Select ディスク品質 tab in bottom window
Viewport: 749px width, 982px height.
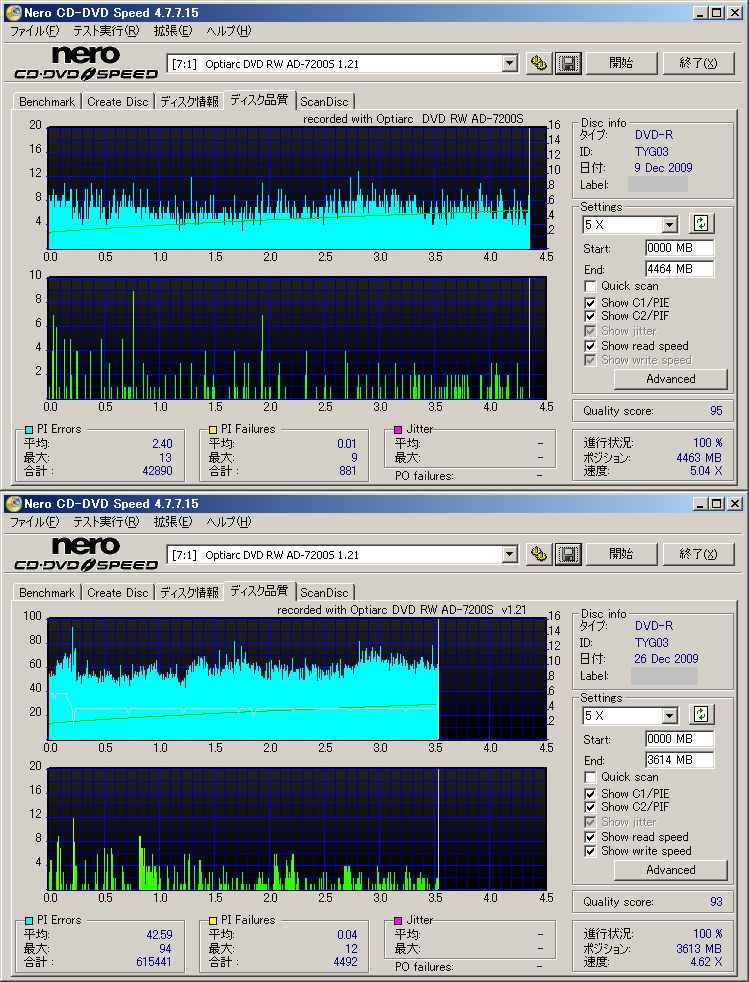(x=259, y=591)
